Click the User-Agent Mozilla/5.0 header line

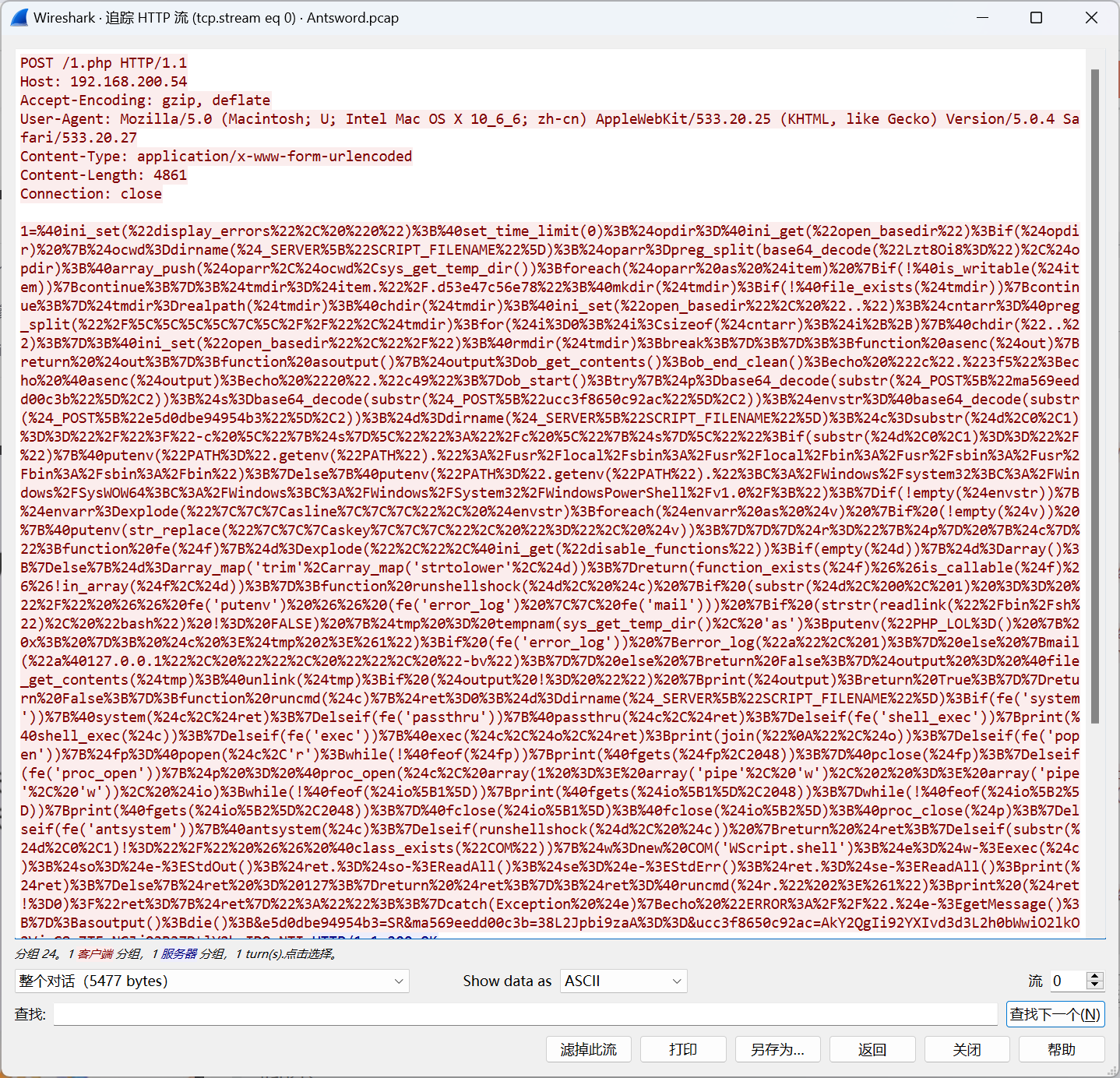(550, 129)
